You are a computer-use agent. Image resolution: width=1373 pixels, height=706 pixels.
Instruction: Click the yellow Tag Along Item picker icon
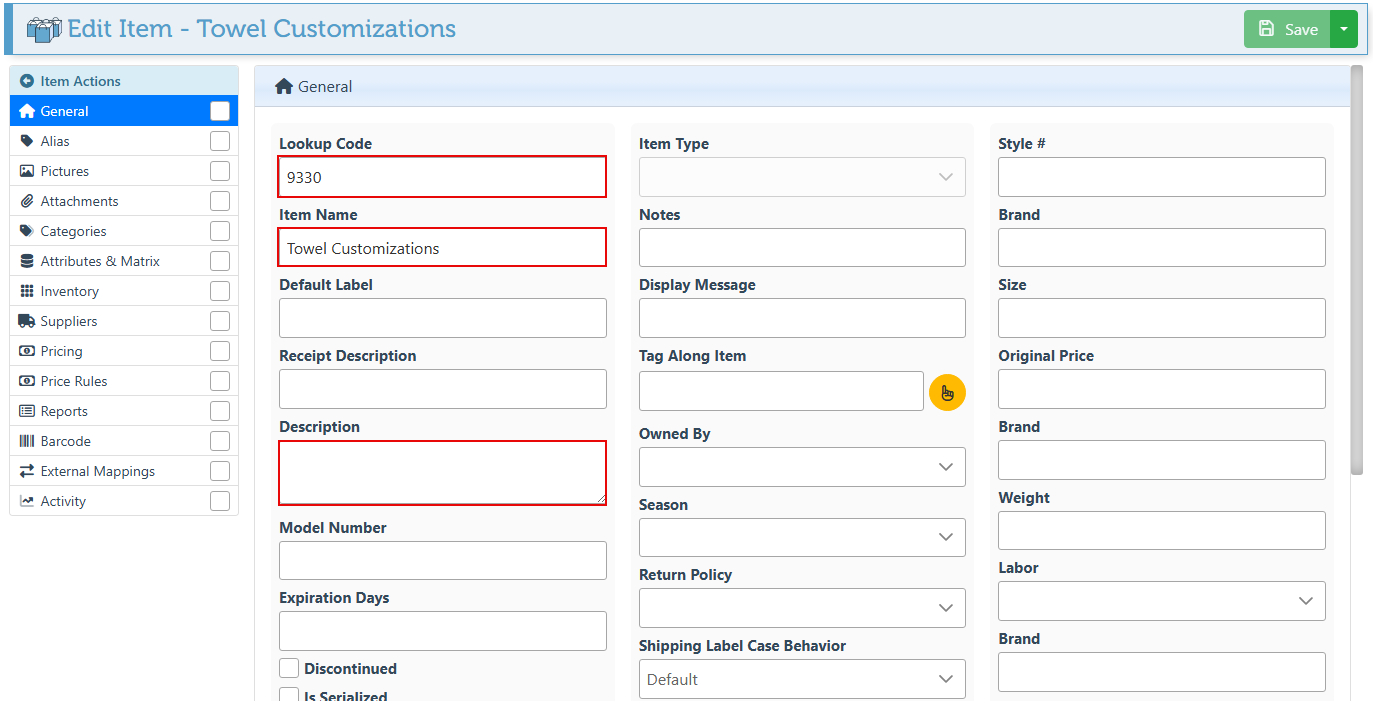pyautogui.click(x=947, y=392)
